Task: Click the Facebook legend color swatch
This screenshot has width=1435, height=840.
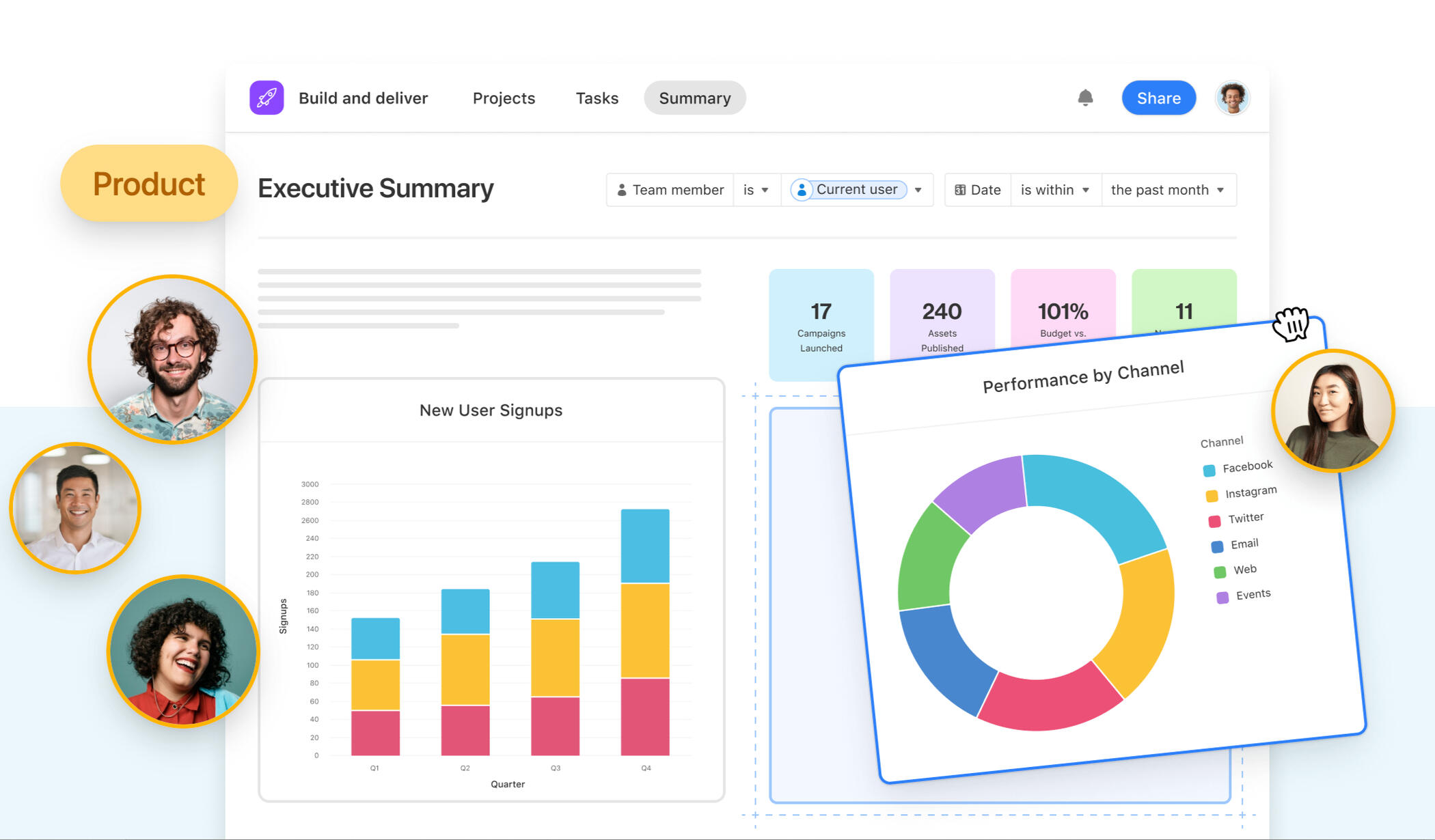Action: [x=1209, y=471]
